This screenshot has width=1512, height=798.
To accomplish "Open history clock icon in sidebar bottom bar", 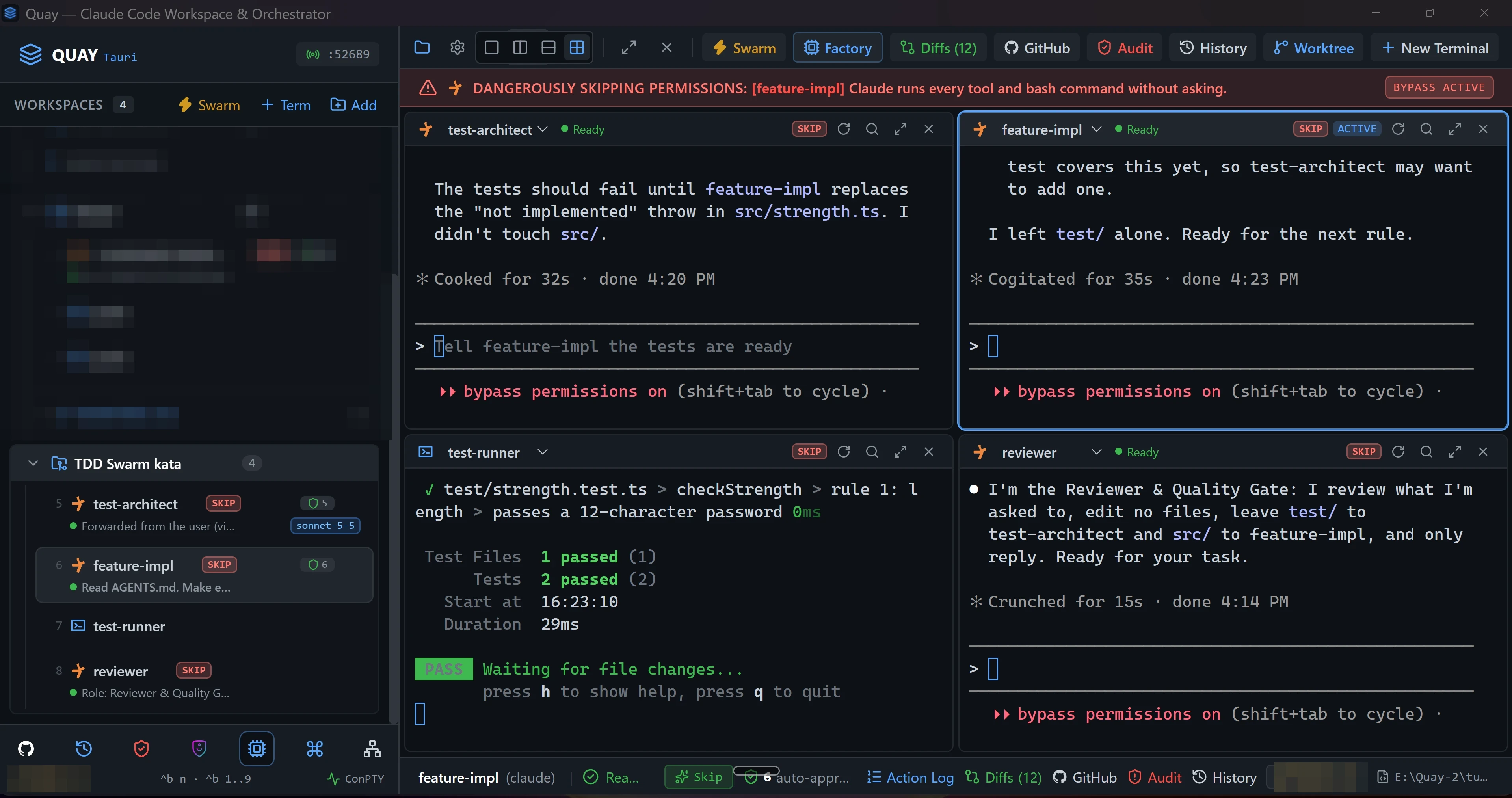I will pos(84,749).
